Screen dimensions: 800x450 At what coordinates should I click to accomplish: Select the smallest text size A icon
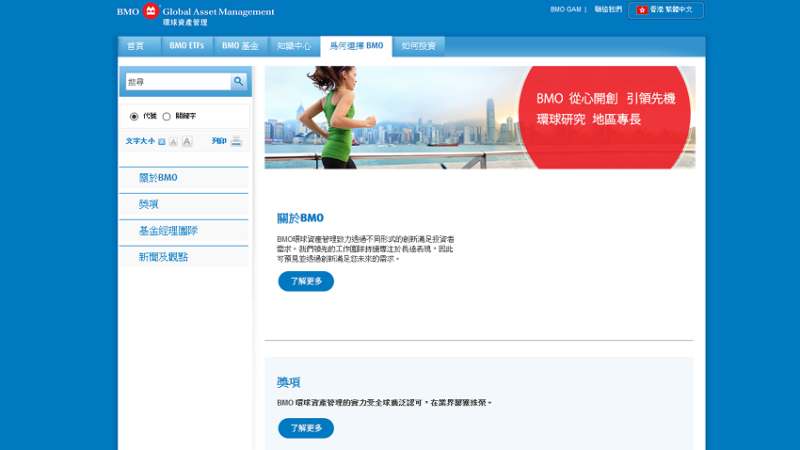coord(162,142)
